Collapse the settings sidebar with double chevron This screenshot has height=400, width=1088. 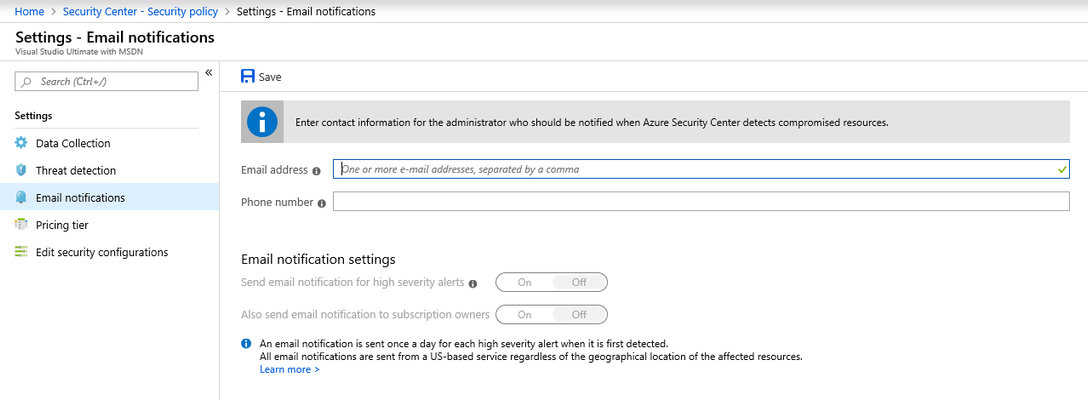208,73
